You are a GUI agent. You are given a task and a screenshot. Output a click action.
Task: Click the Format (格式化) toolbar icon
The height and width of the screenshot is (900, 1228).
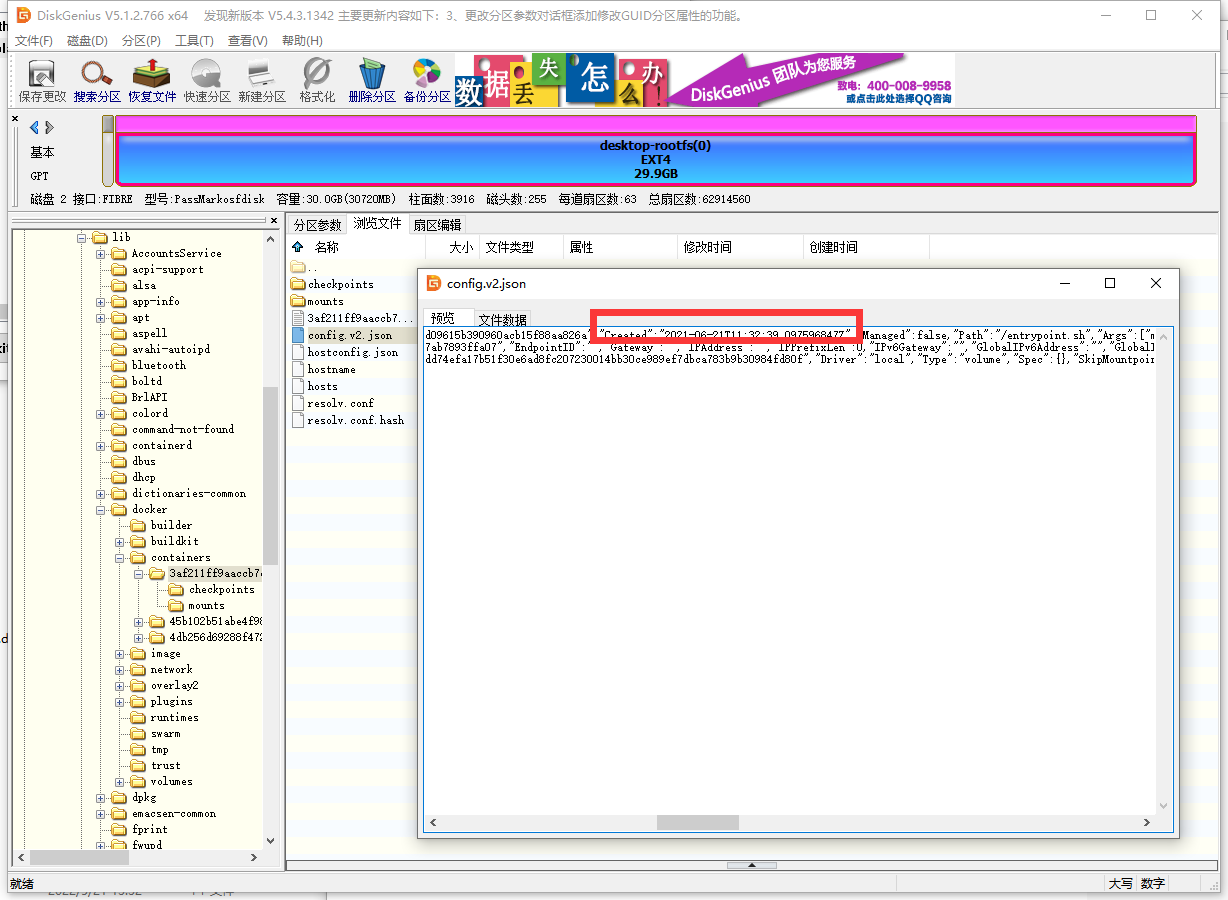pos(317,81)
